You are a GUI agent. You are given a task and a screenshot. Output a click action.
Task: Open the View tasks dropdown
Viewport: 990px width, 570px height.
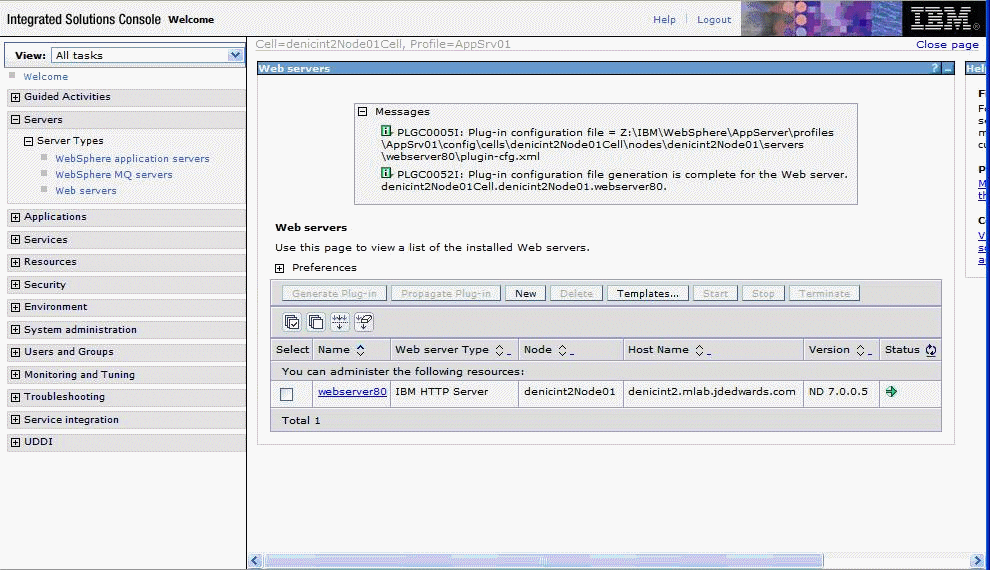[236, 55]
